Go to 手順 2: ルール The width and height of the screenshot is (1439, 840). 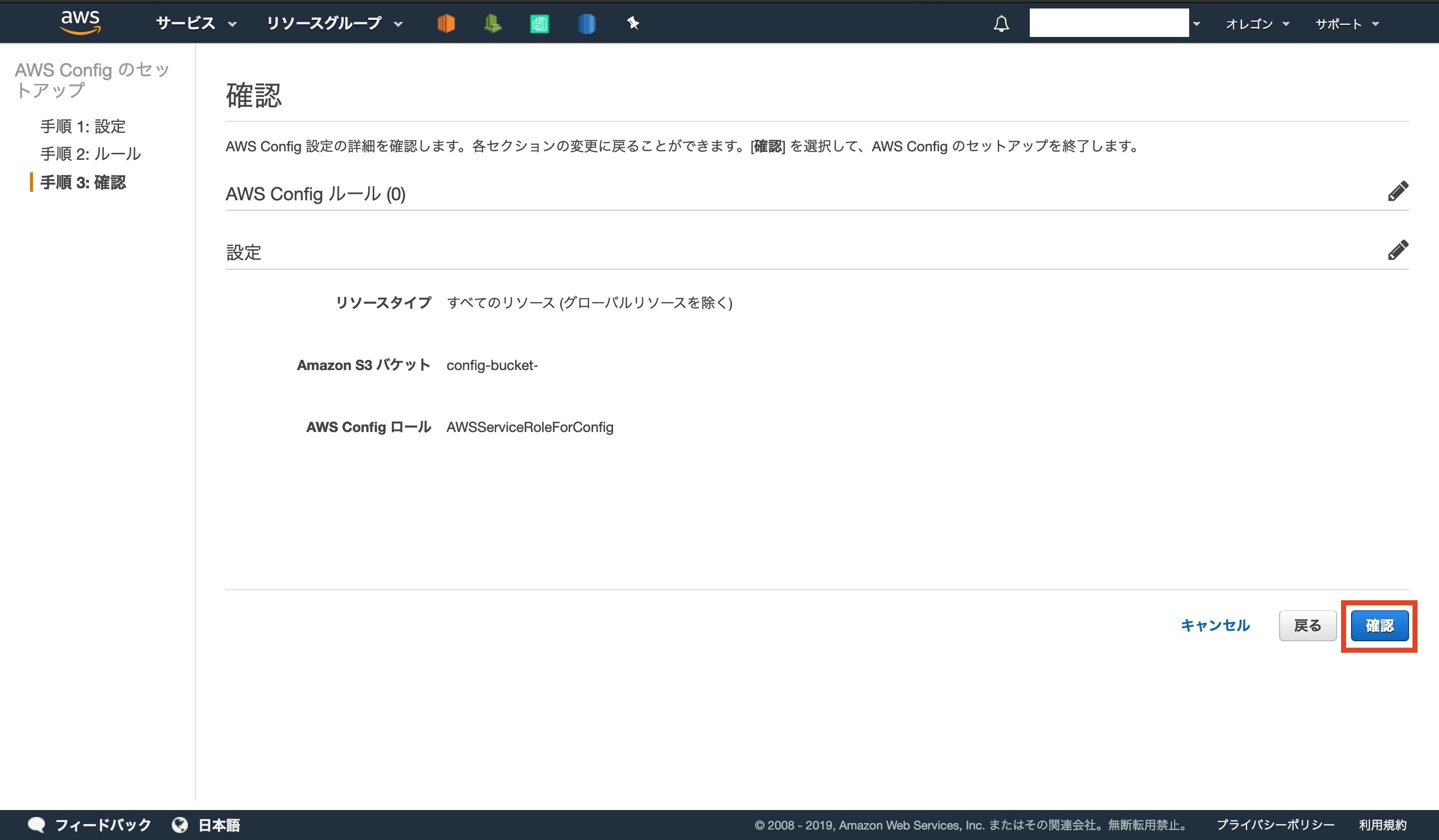point(90,154)
